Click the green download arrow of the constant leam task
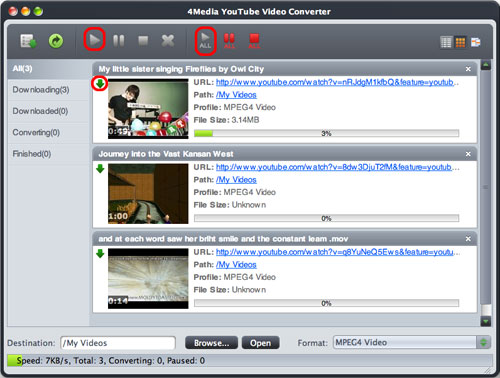Screen dimensions: 500x378 [x=100, y=254]
